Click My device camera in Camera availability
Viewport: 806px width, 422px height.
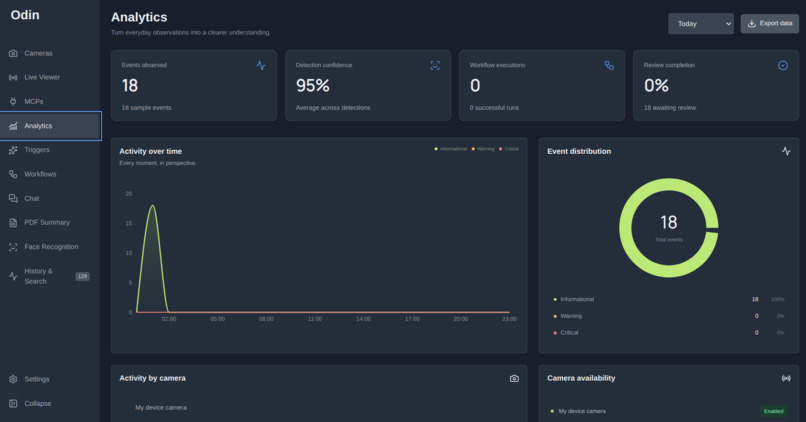(582, 411)
